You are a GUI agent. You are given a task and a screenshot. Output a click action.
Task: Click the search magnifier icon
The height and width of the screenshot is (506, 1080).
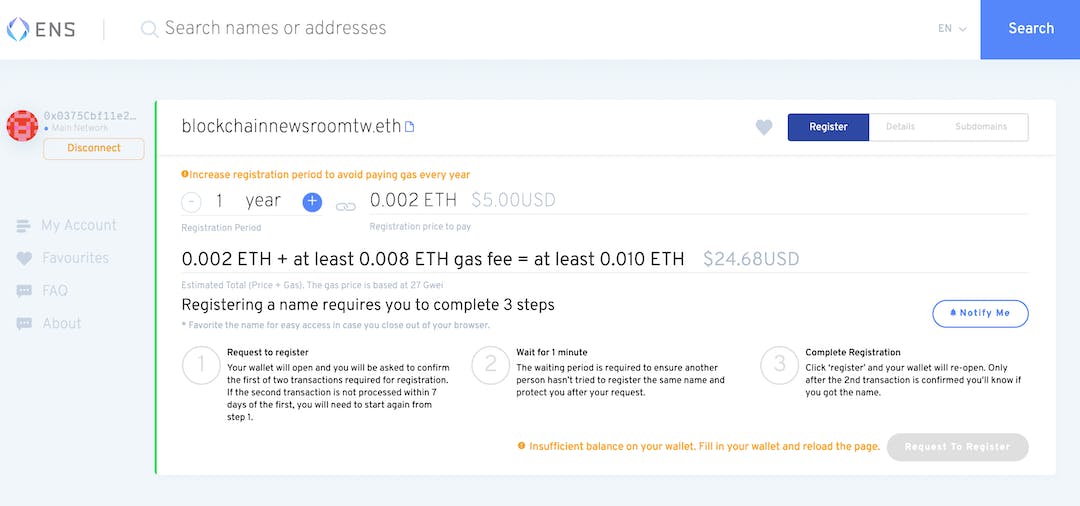[x=149, y=29]
